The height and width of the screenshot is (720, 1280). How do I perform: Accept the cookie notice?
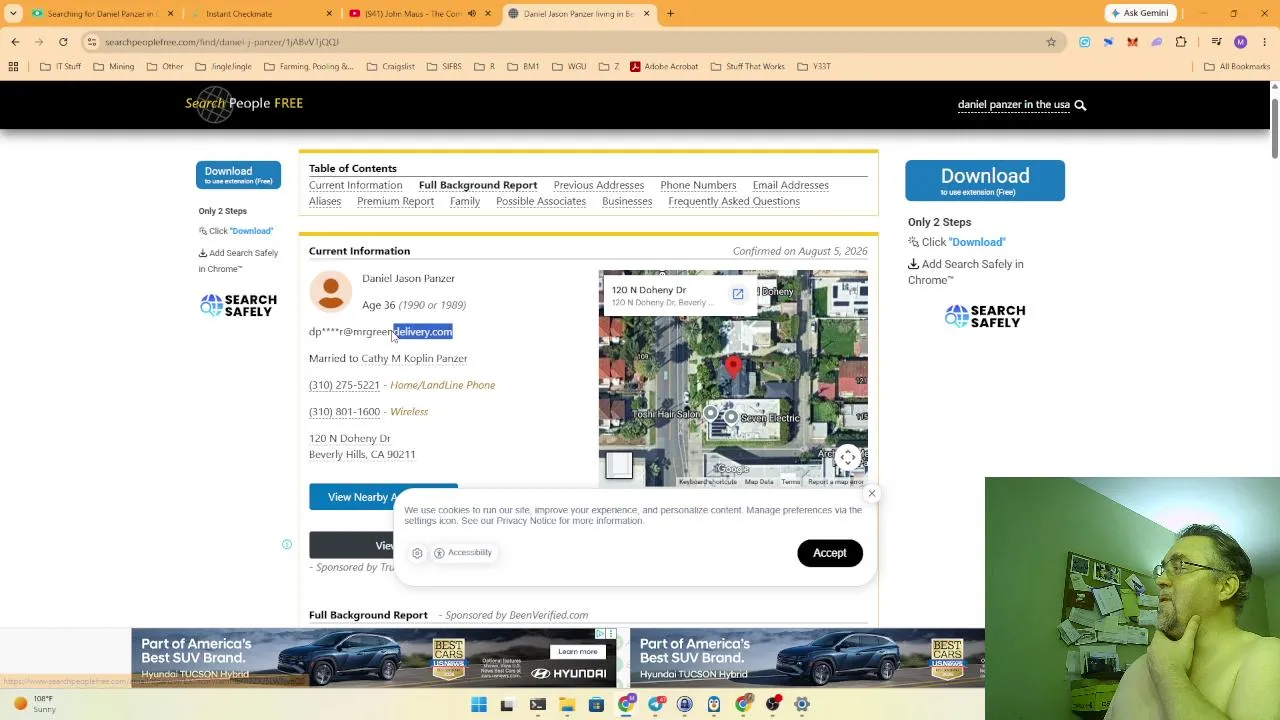[829, 553]
